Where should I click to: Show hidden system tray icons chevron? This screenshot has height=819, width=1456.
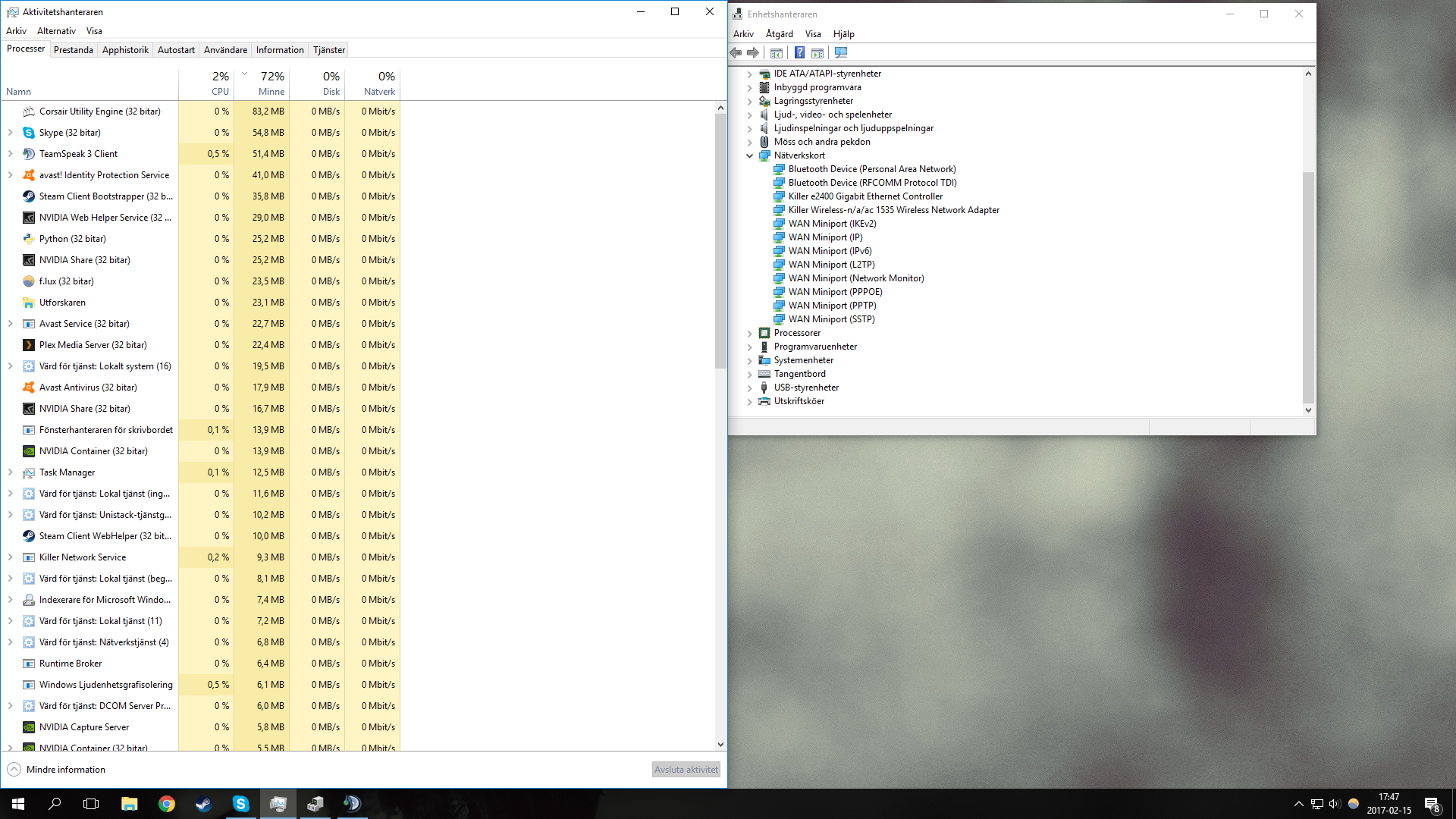coord(1299,804)
